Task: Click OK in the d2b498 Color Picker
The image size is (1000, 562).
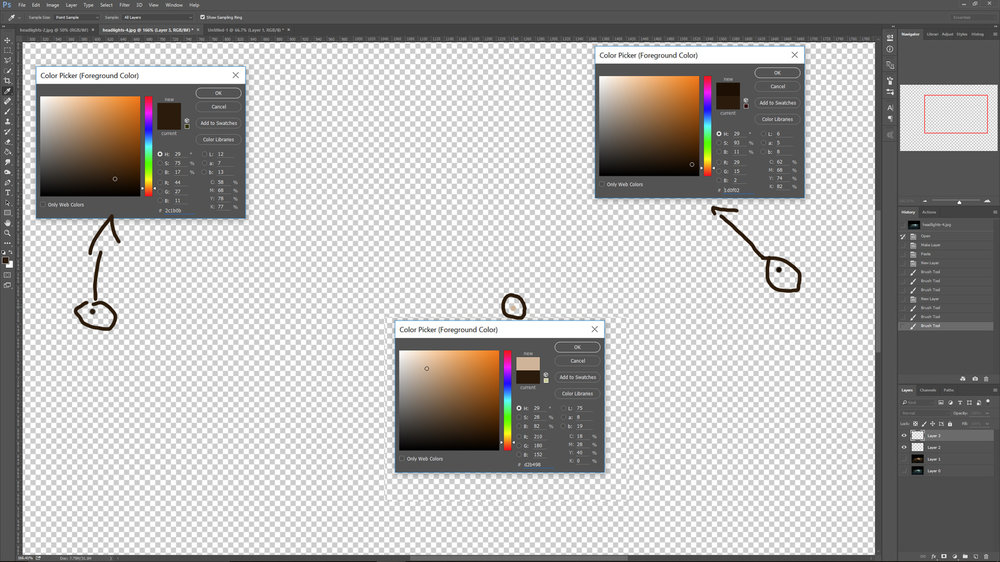Action: pyautogui.click(x=577, y=347)
